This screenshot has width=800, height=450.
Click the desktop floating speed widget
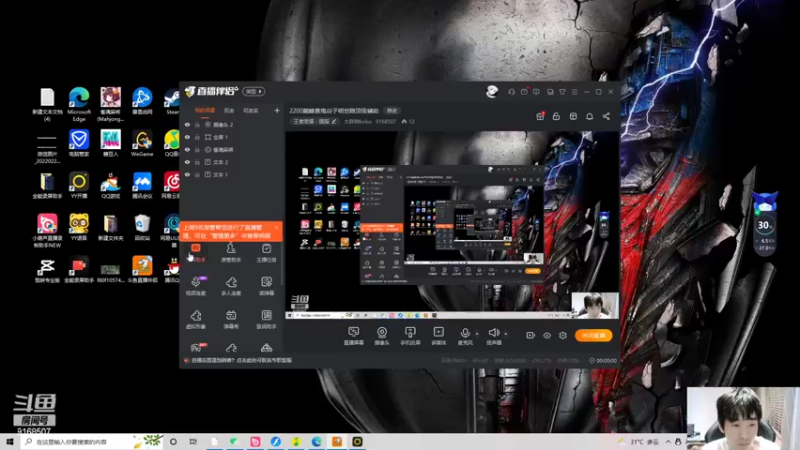764,224
